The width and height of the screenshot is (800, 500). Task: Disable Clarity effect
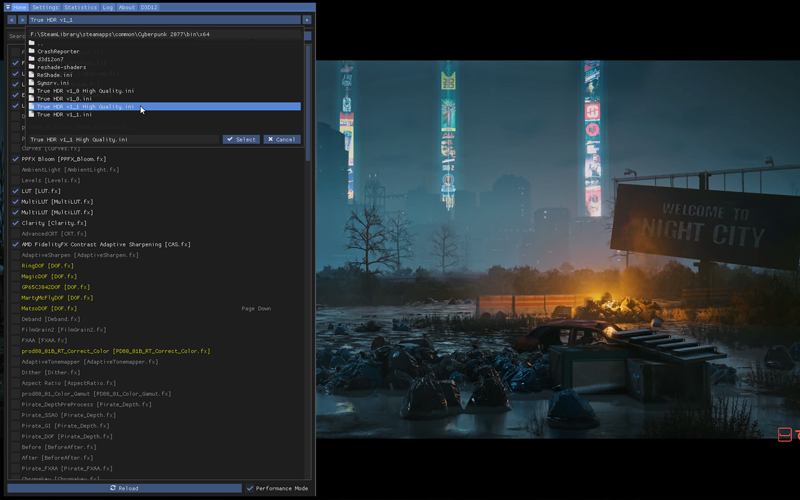click(15, 223)
